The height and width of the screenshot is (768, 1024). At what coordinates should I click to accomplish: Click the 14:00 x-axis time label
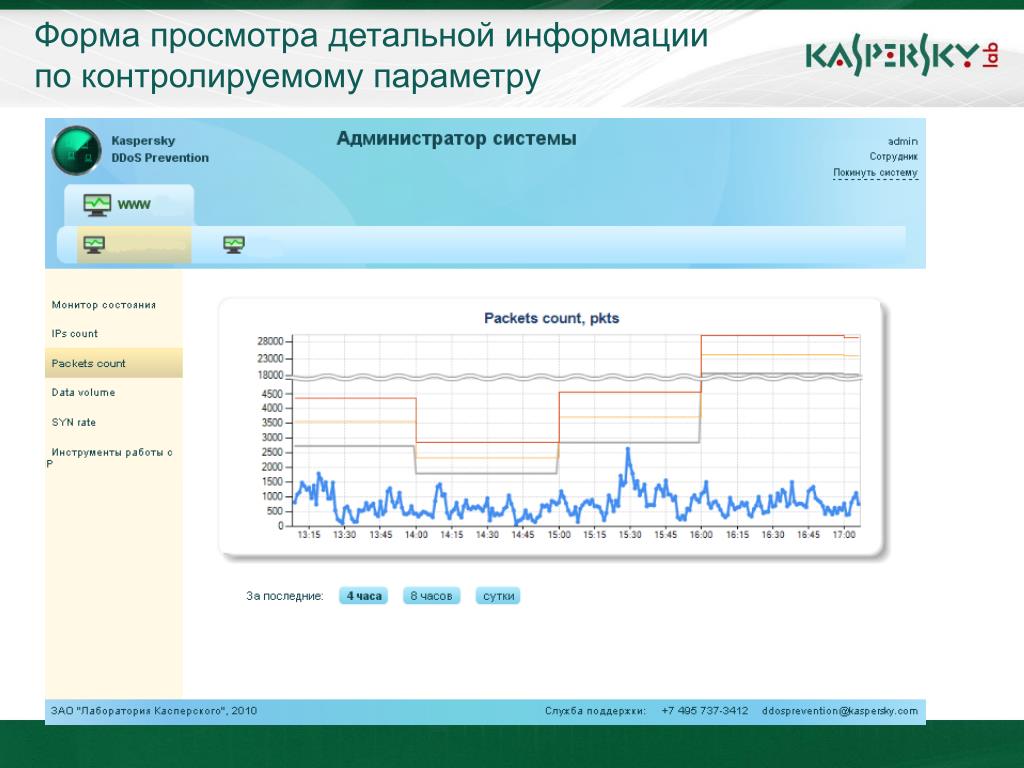416,535
